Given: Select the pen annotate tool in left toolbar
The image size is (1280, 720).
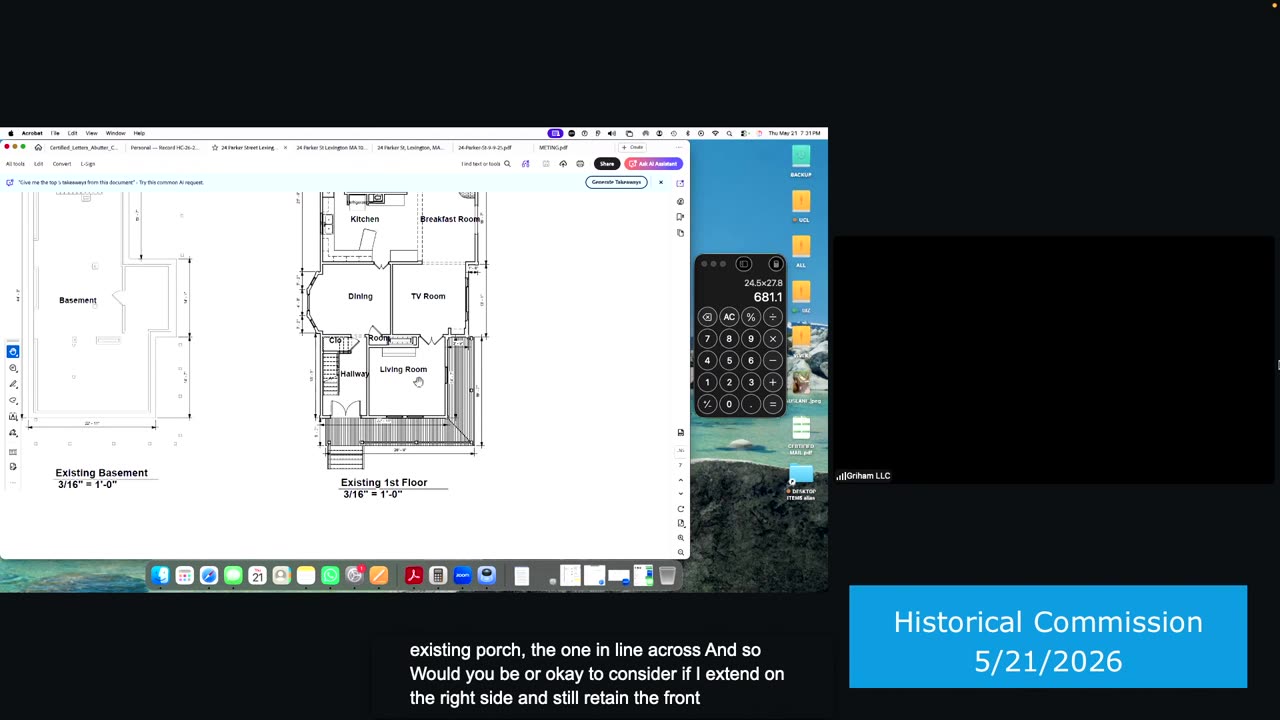Looking at the screenshot, I should click(13, 384).
